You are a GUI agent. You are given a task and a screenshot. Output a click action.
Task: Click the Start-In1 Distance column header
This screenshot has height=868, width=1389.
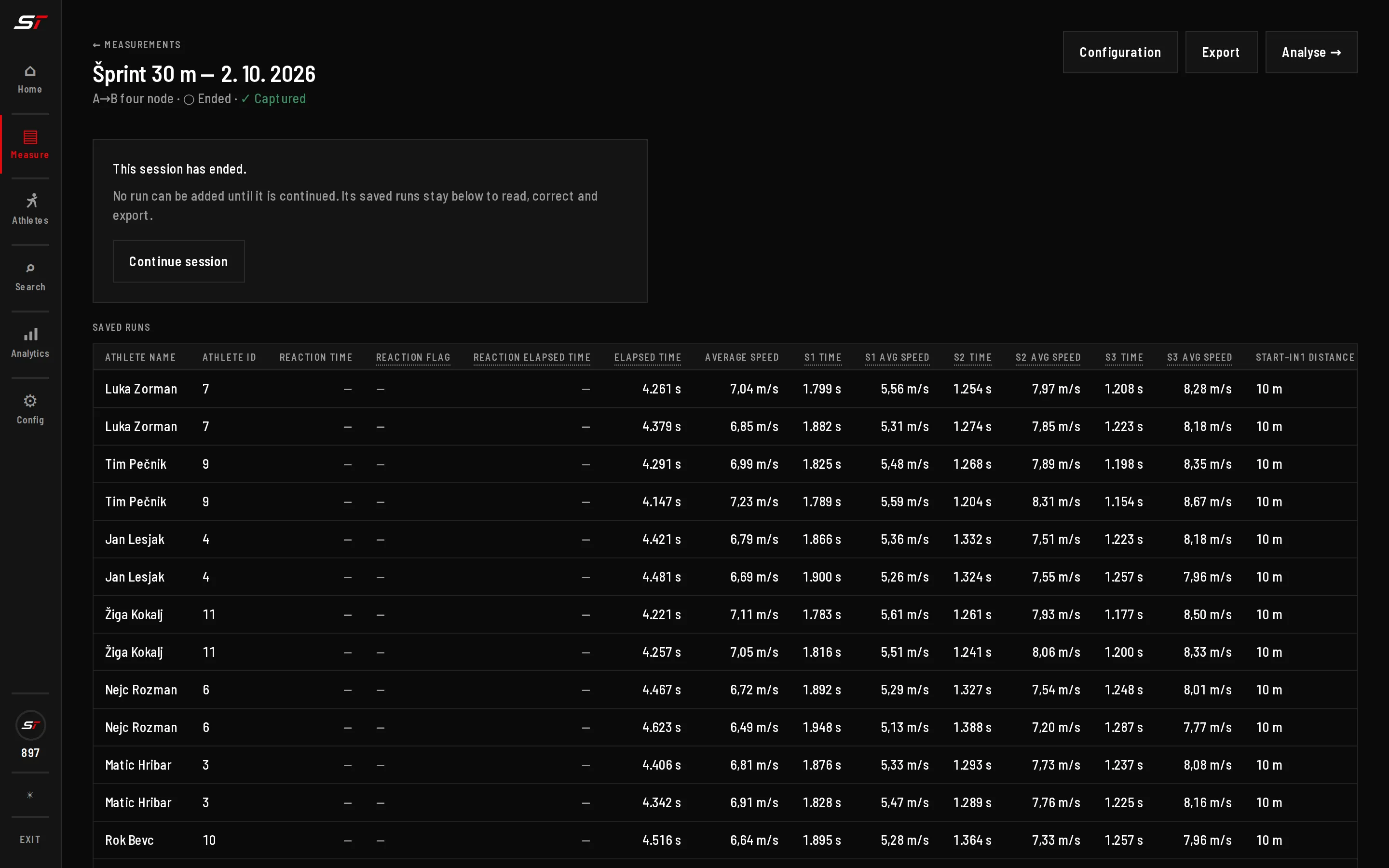[x=1305, y=357]
